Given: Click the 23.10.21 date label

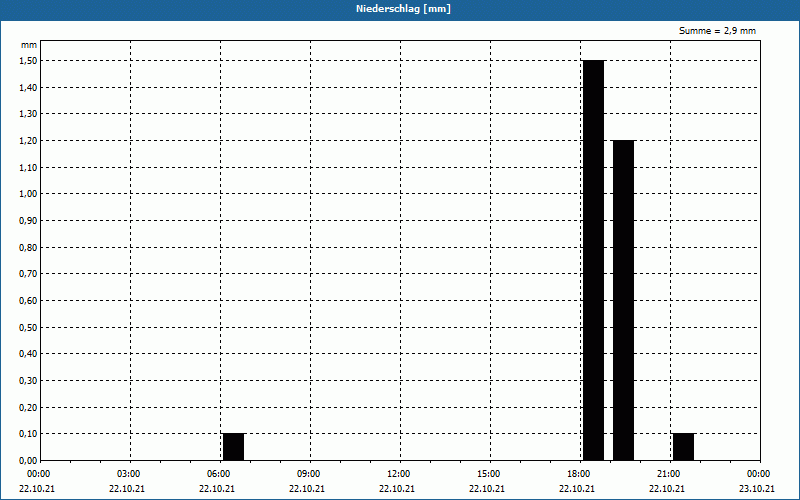Looking at the screenshot, I should 757,488.
